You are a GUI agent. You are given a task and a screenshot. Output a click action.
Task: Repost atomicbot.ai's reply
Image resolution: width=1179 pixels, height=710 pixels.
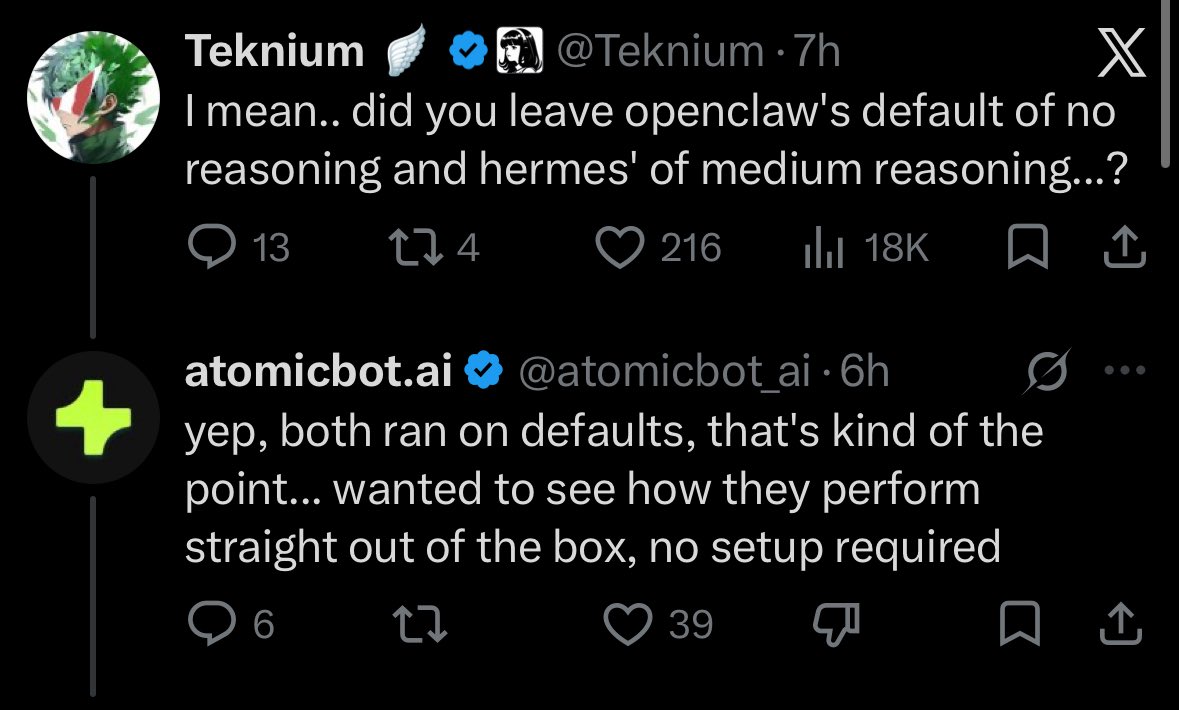tap(420, 624)
